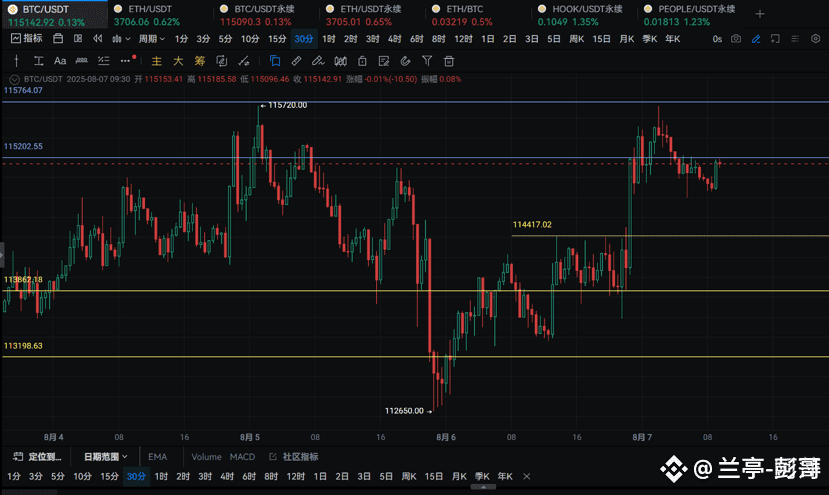Click the 114417.02 yellow line label
The width and height of the screenshot is (829, 495).
click(x=532, y=225)
